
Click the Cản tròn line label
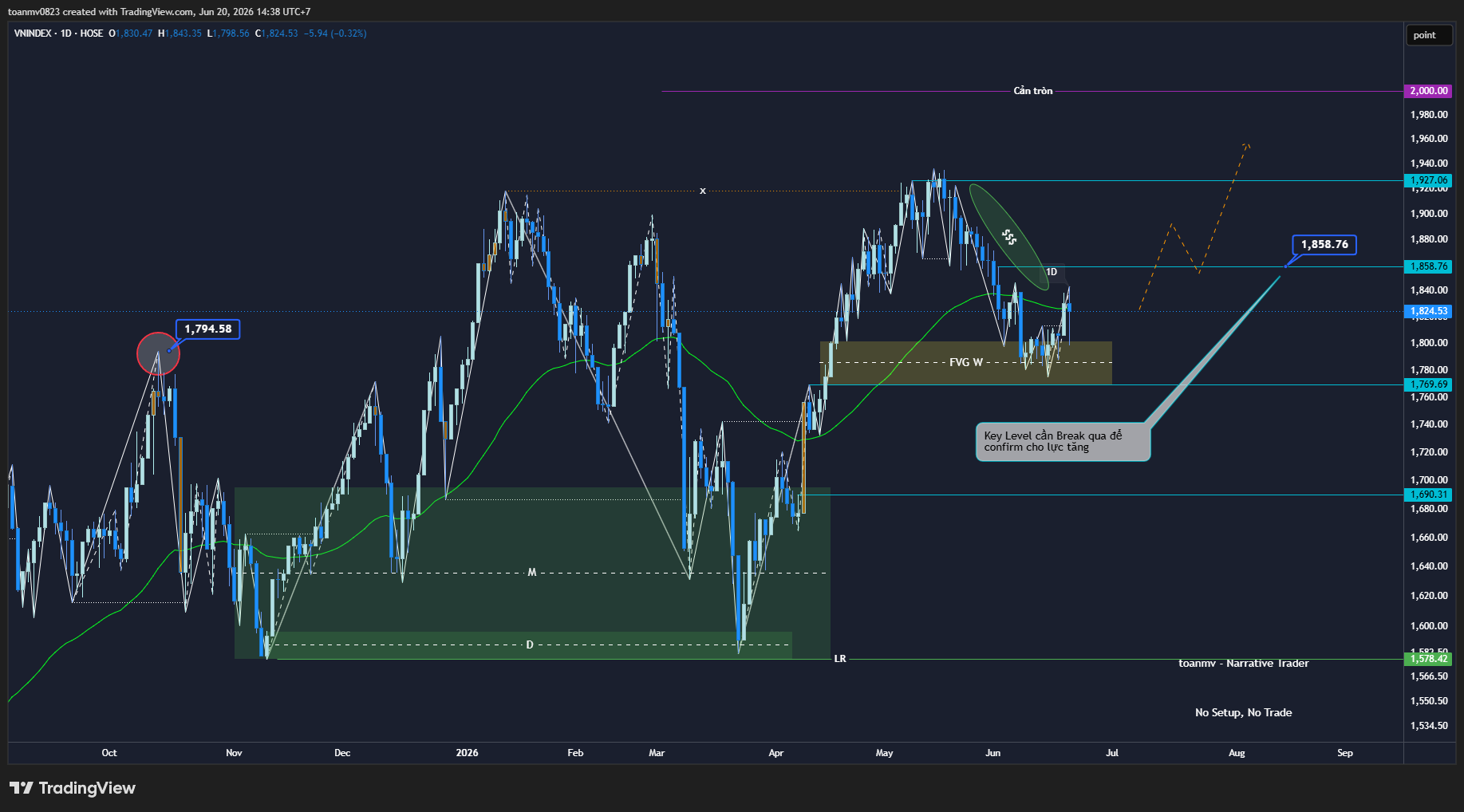click(1033, 91)
